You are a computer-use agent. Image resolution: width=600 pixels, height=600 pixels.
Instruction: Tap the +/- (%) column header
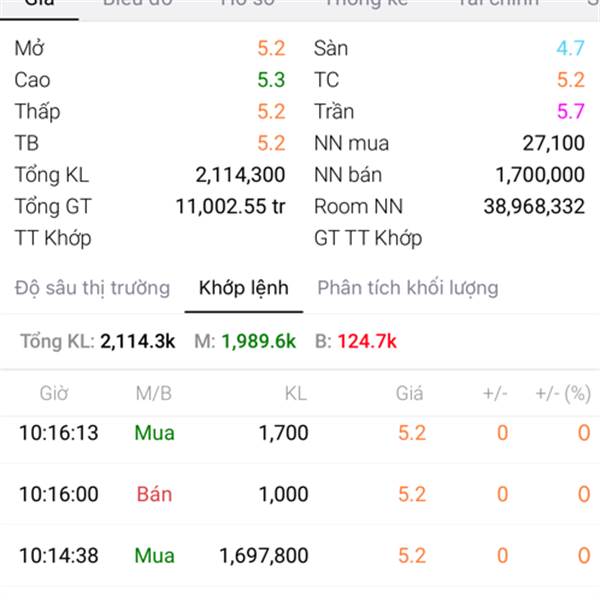(562, 394)
